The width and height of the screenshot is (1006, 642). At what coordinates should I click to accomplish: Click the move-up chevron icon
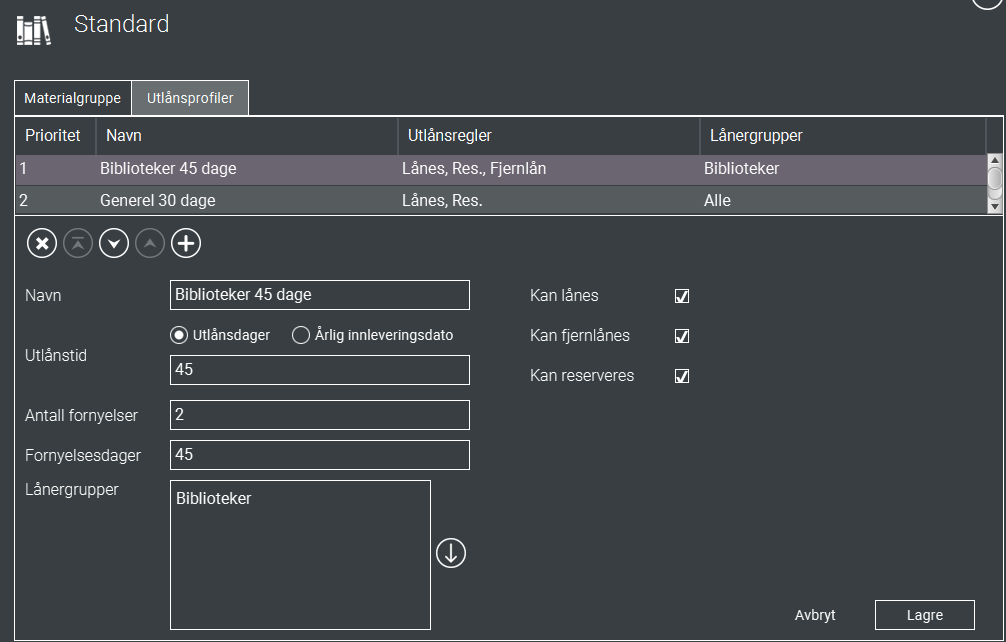(x=150, y=244)
